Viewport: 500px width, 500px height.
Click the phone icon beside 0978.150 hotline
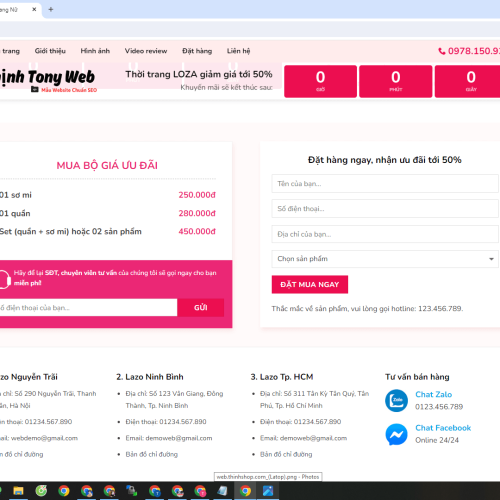pos(442,51)
